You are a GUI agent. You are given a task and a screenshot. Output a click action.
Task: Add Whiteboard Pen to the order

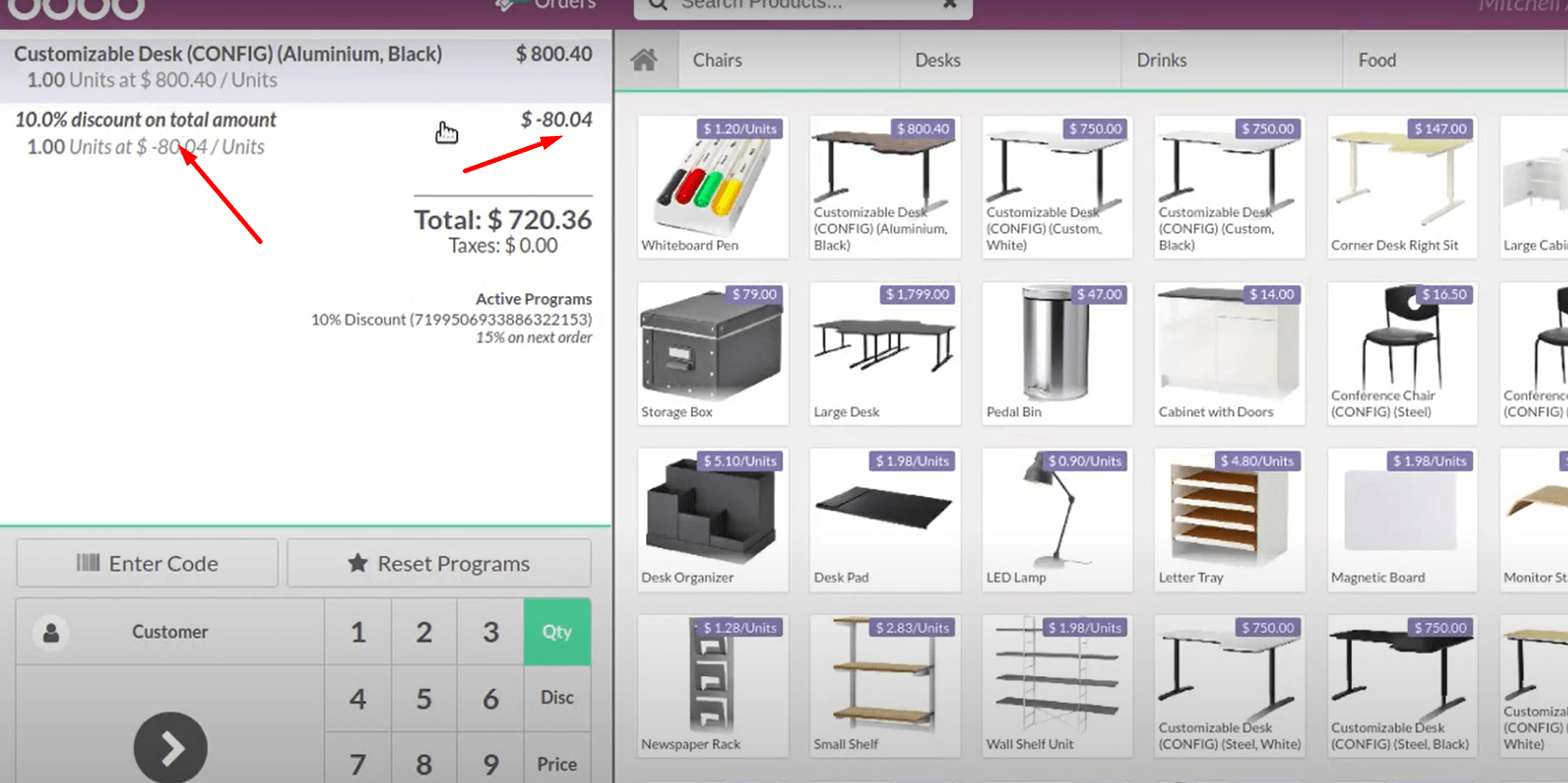[712, 186]
